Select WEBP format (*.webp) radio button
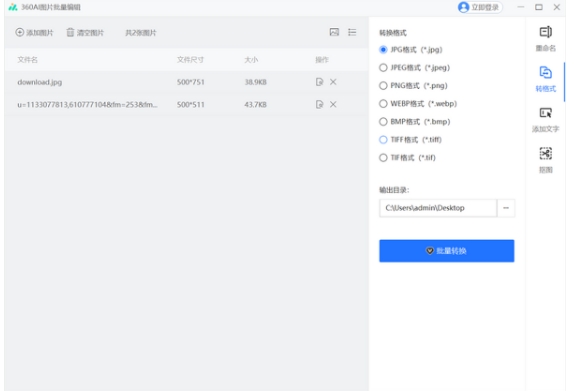 pos(383,103)
